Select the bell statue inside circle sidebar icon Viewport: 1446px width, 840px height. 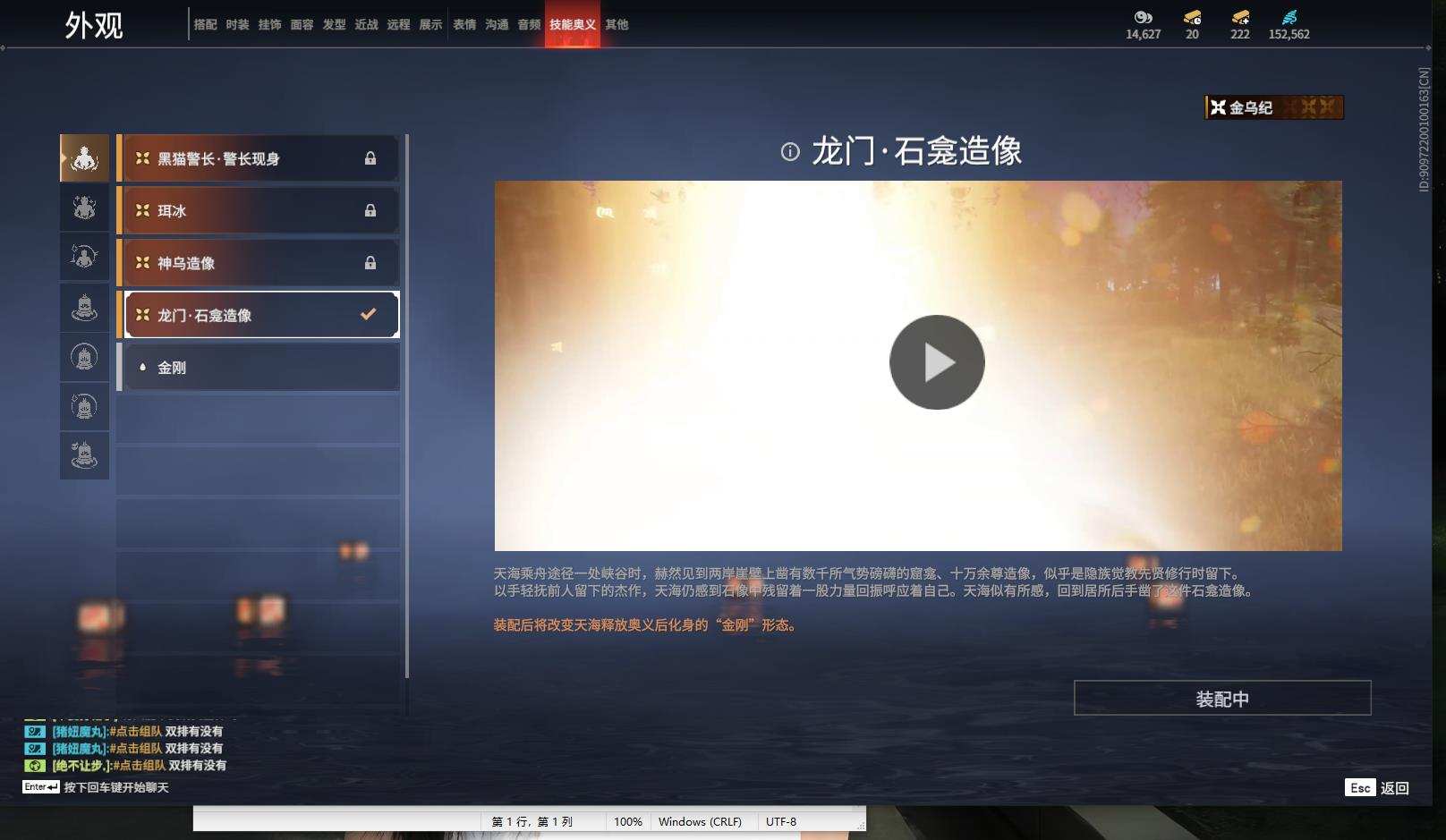pos(84,358)
